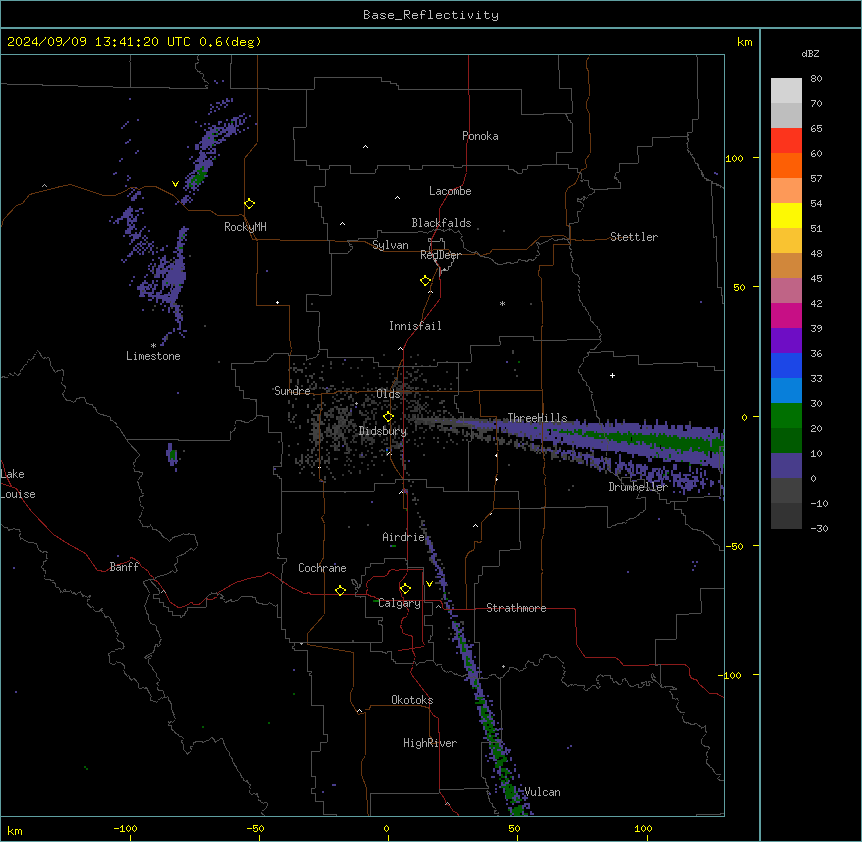Click the HighRiver label
This screenshot has width=862, height=842.
pos(430,743)
